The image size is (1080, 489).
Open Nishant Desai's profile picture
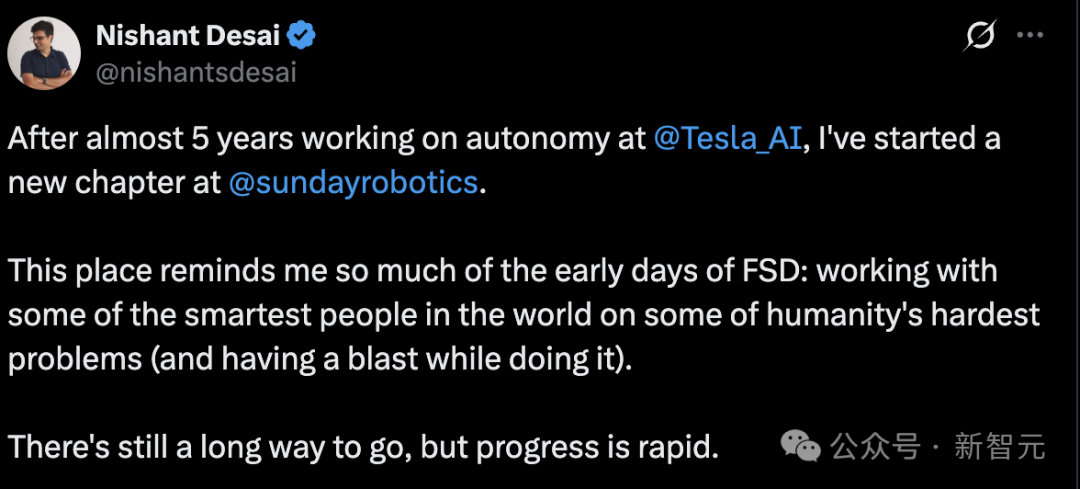point(44,52)
